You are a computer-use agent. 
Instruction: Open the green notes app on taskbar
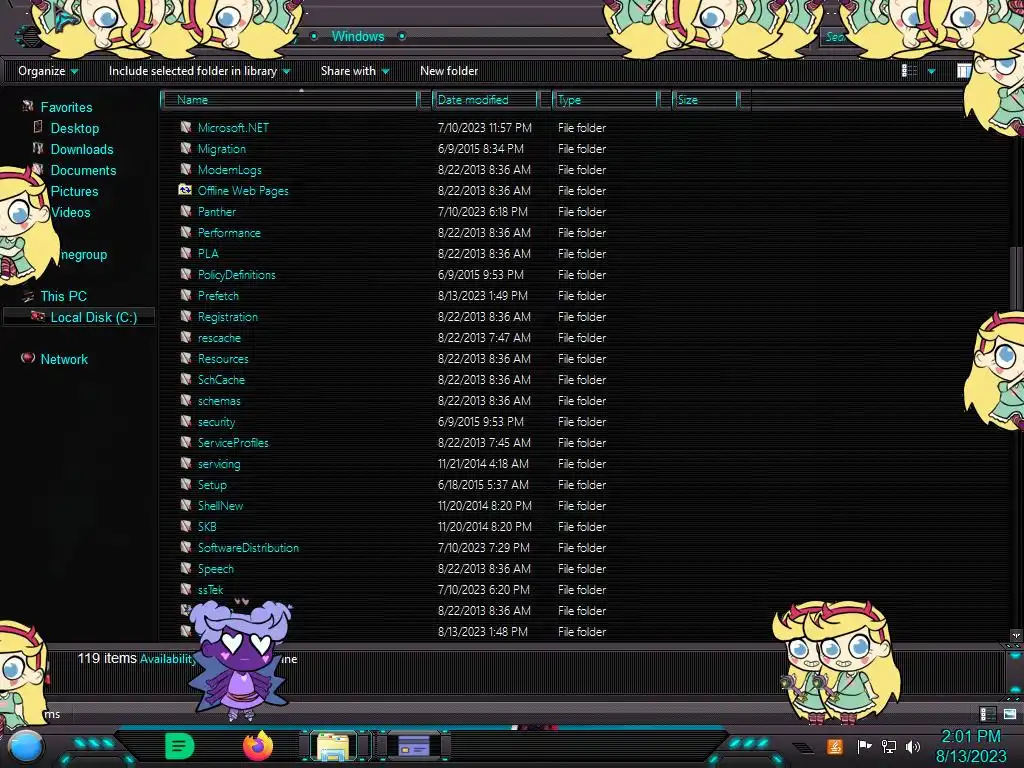[x=179, y=746]
